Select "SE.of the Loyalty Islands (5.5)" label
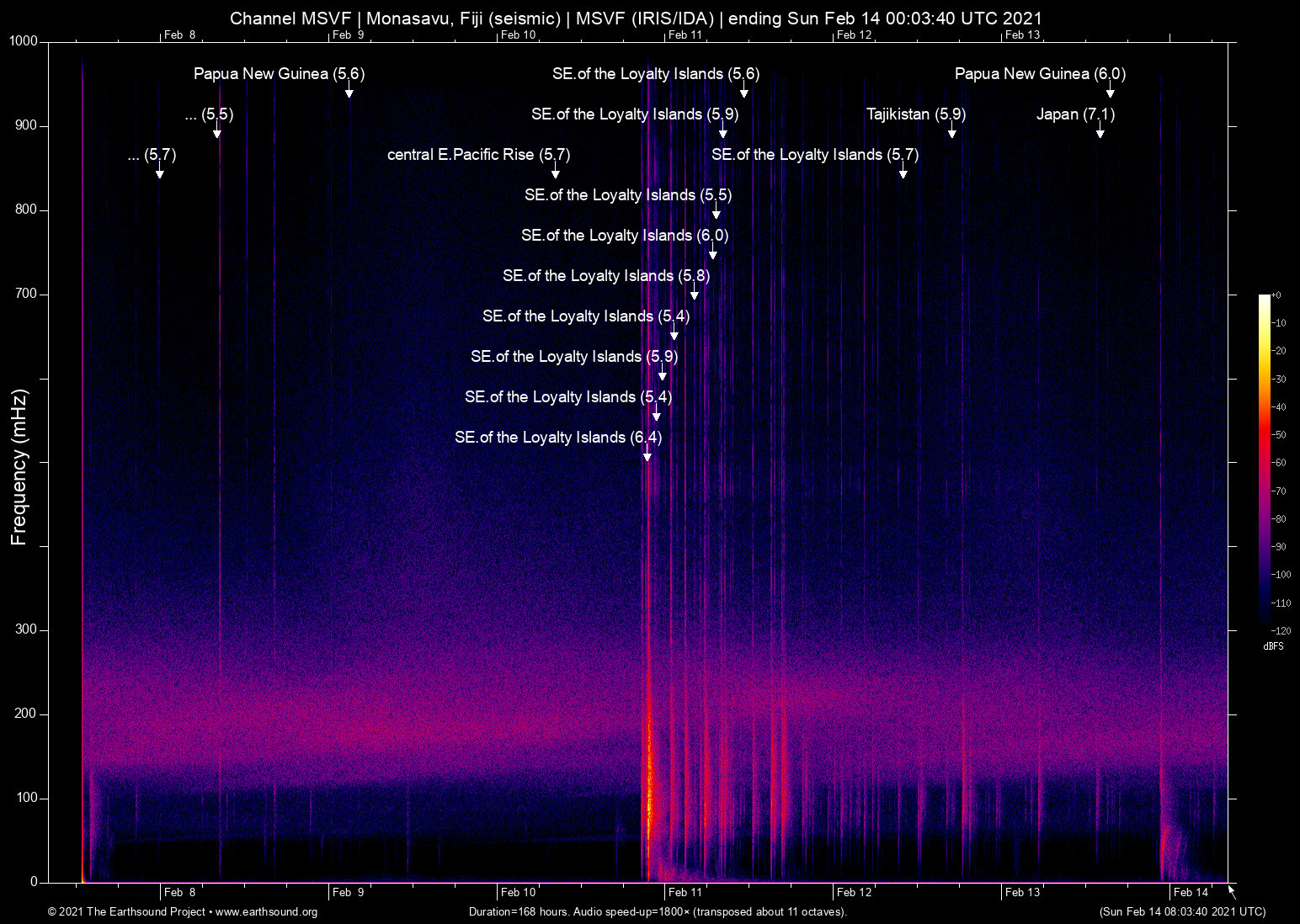The height and width of the screenshot is (924, 1300). coord(628,195)
